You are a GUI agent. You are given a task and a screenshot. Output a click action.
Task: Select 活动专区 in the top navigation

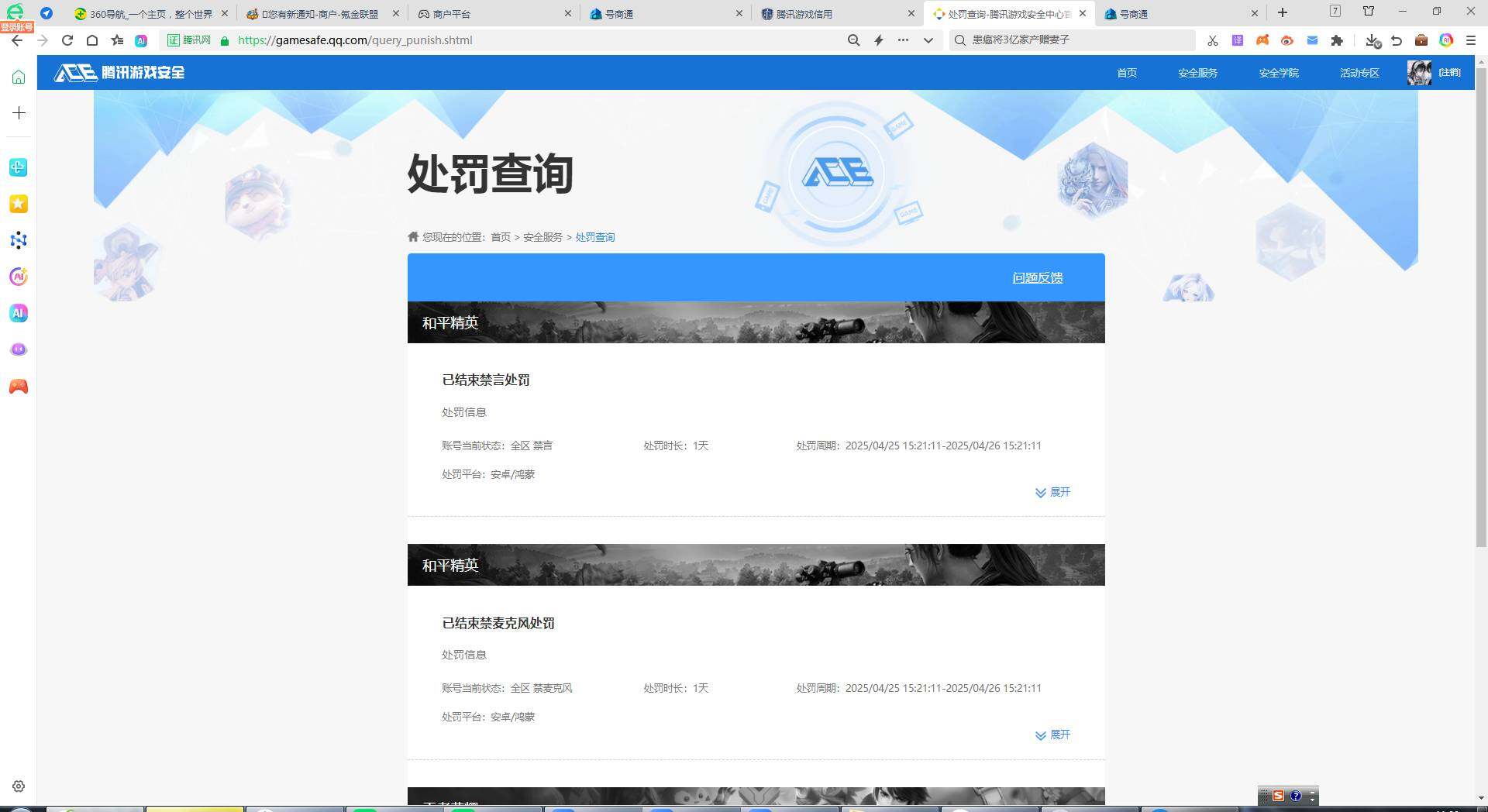pyautogui.click(x=1359, y=73)
